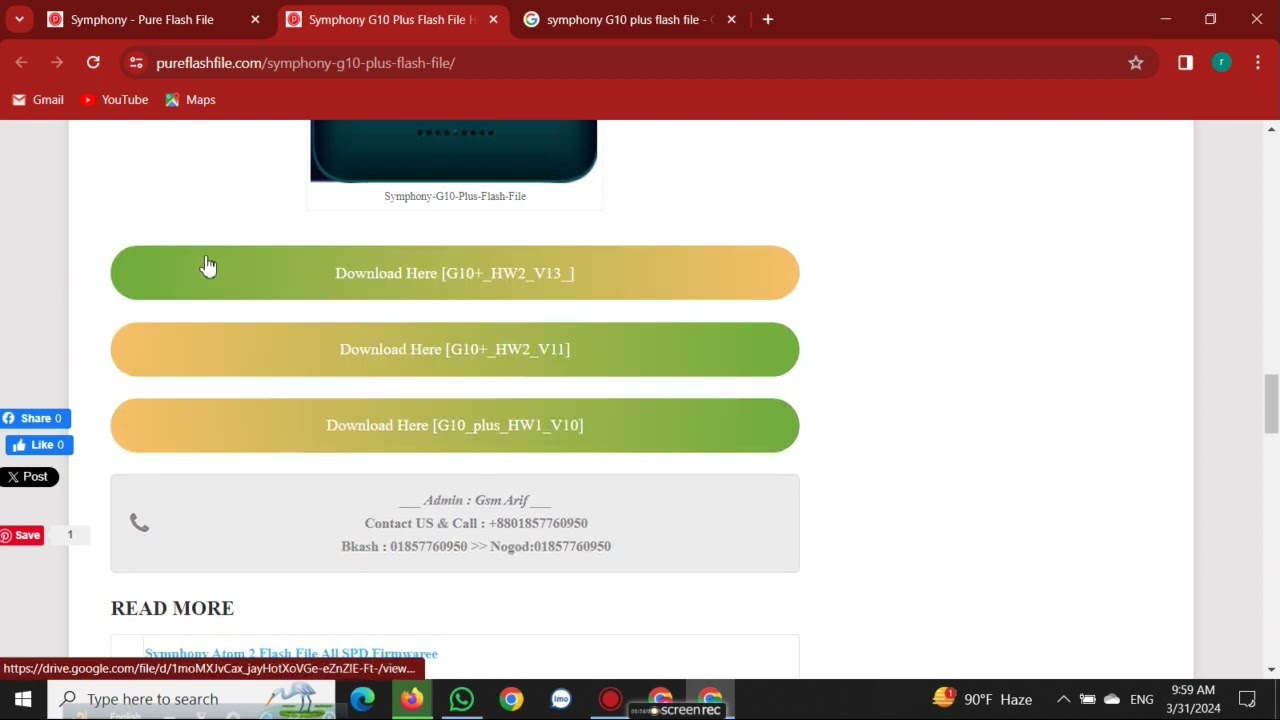Screen dimensions: 1280x720
Task: Open the Windows Start menu
Action: (22, 699)
